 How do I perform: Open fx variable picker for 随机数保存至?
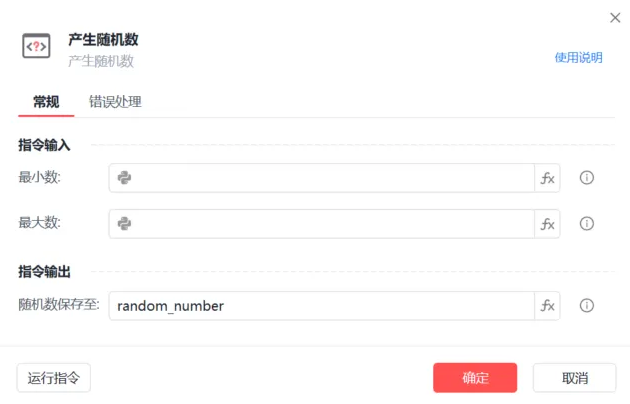click(x=547, y=306)
